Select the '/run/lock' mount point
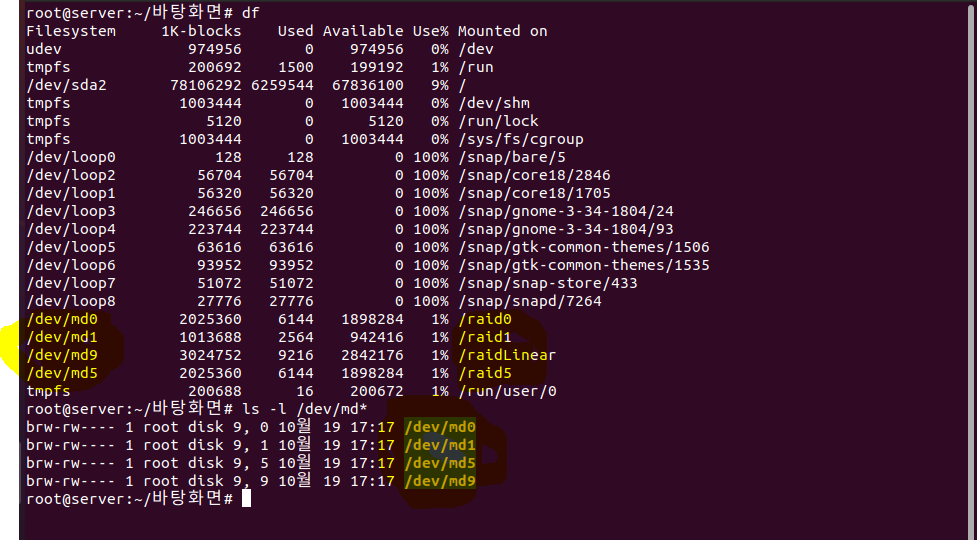This screenshot has width=977, height=540. click(x=498, y=121)
